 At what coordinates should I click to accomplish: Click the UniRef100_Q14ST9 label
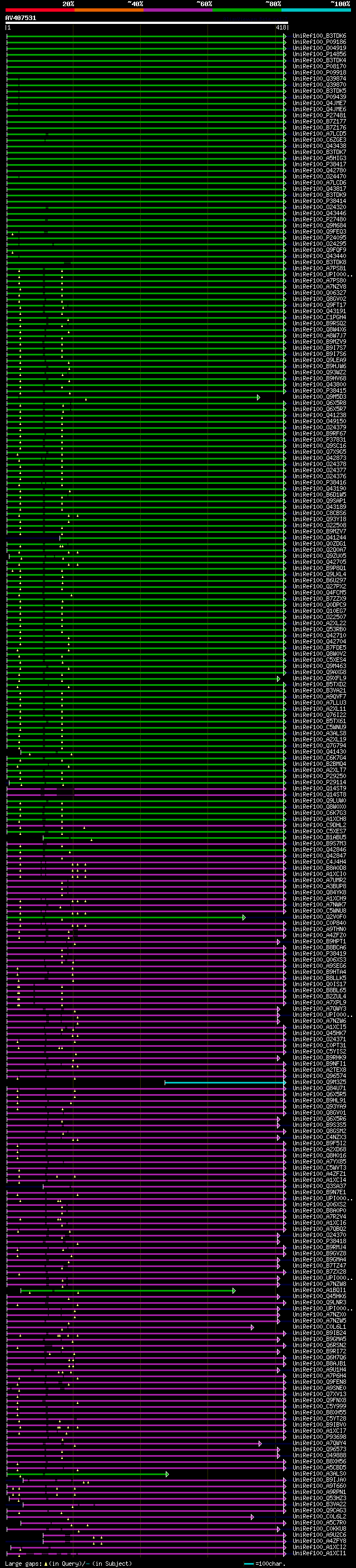click(319, 788)
